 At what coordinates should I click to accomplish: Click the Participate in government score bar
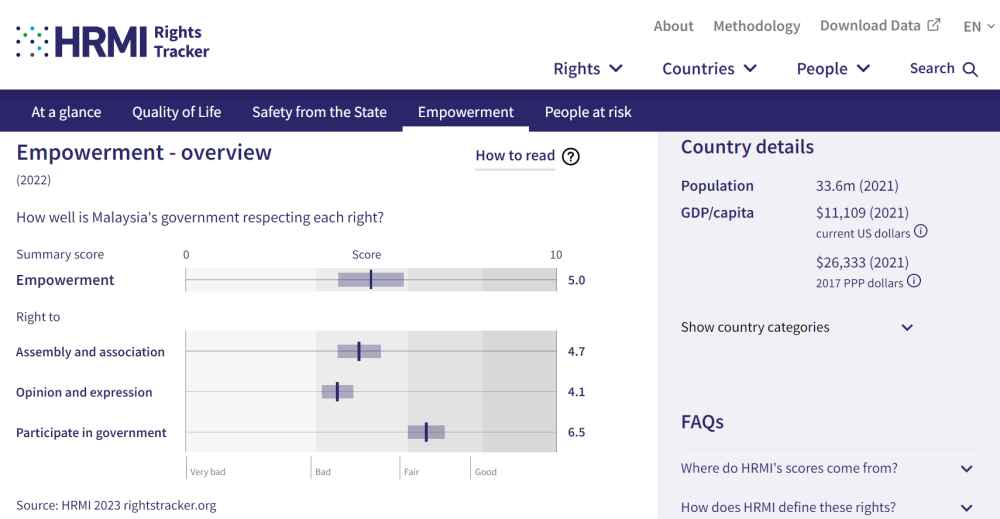[426, 432]
